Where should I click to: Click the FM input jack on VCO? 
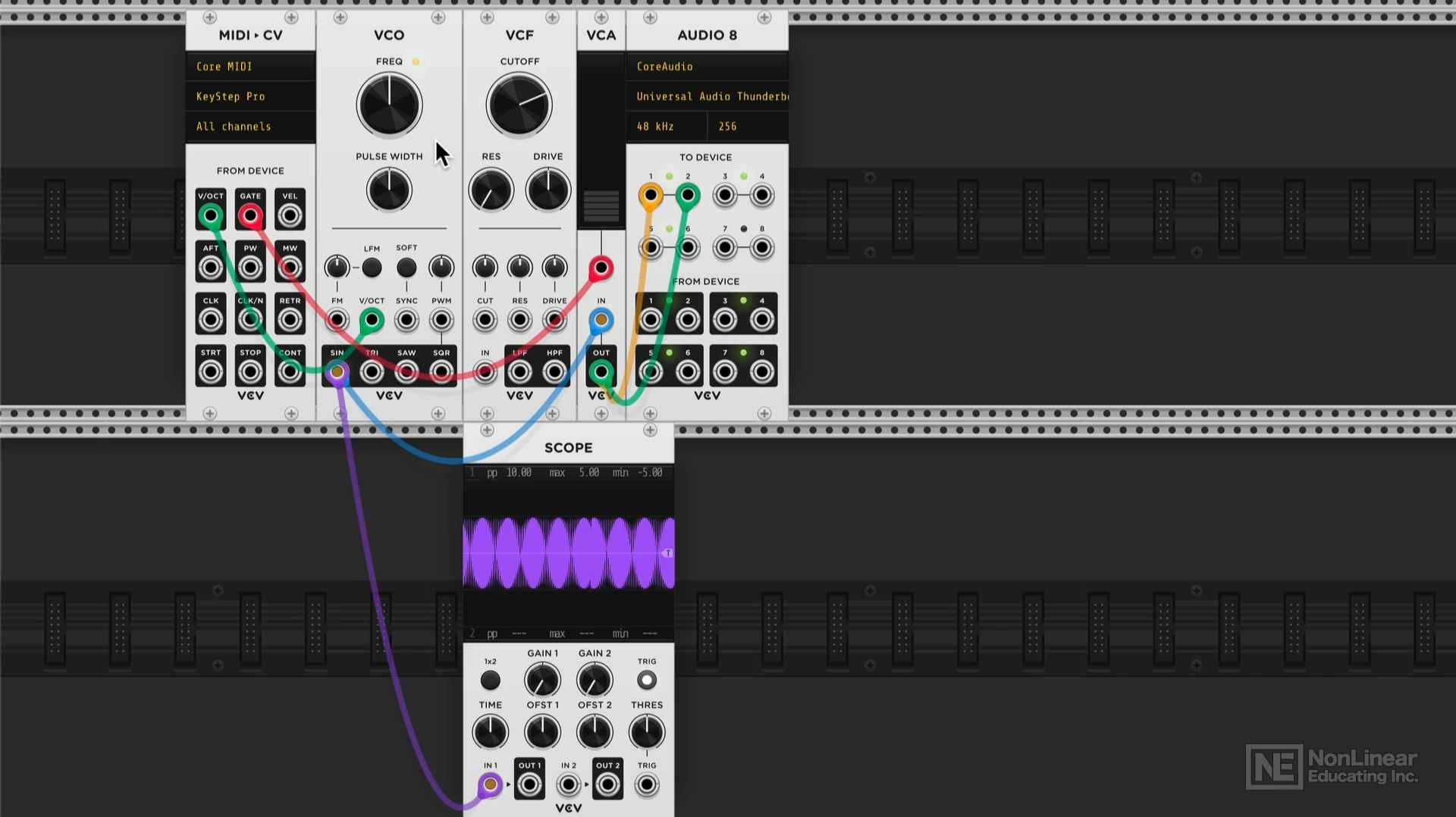click(337, 320)
